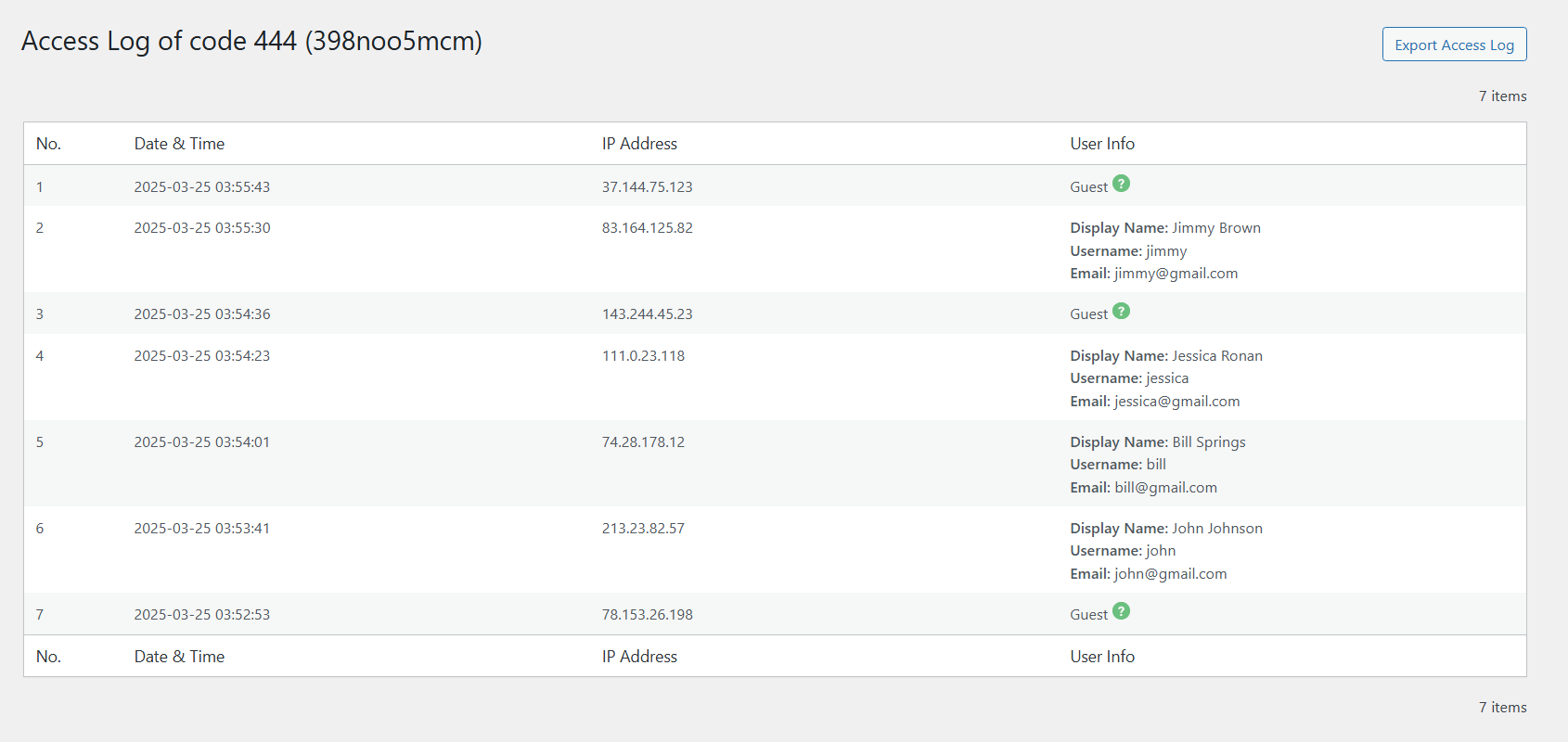Click the Access Log page title heading
Viewport: 1568px width, 742px height.
pos(251,42)
